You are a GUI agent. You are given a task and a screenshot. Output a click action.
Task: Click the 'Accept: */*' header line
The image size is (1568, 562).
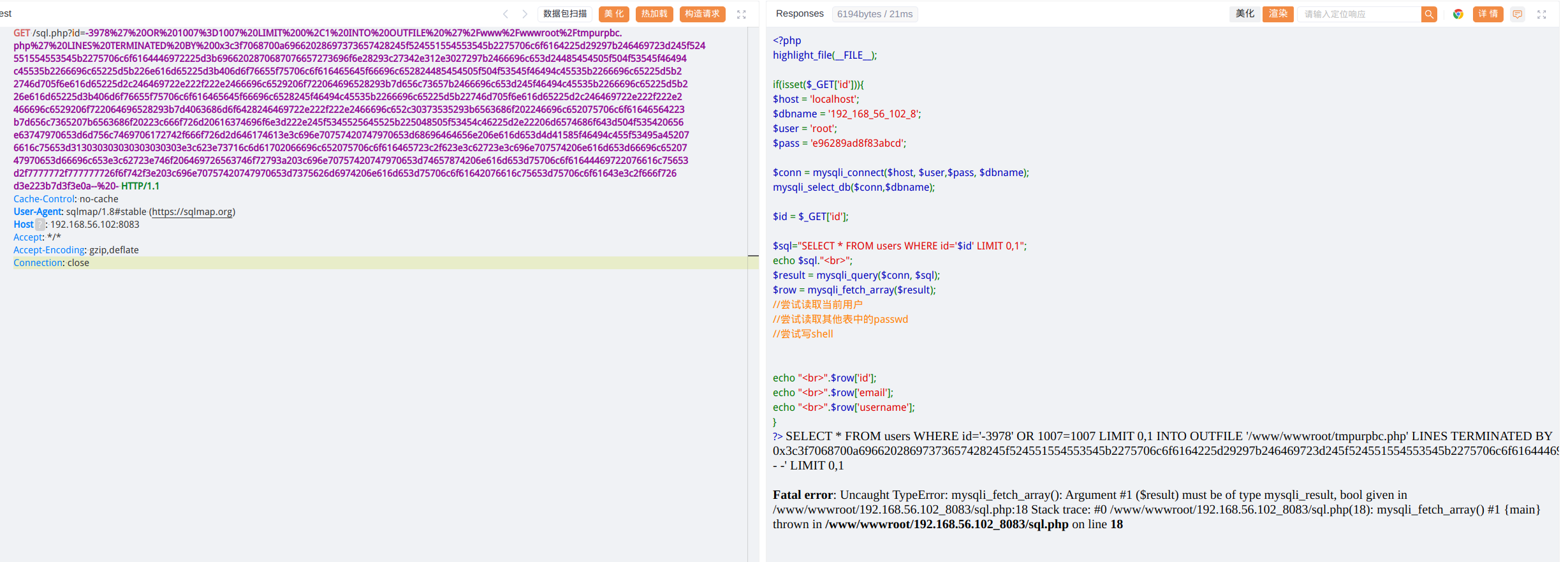38,237
